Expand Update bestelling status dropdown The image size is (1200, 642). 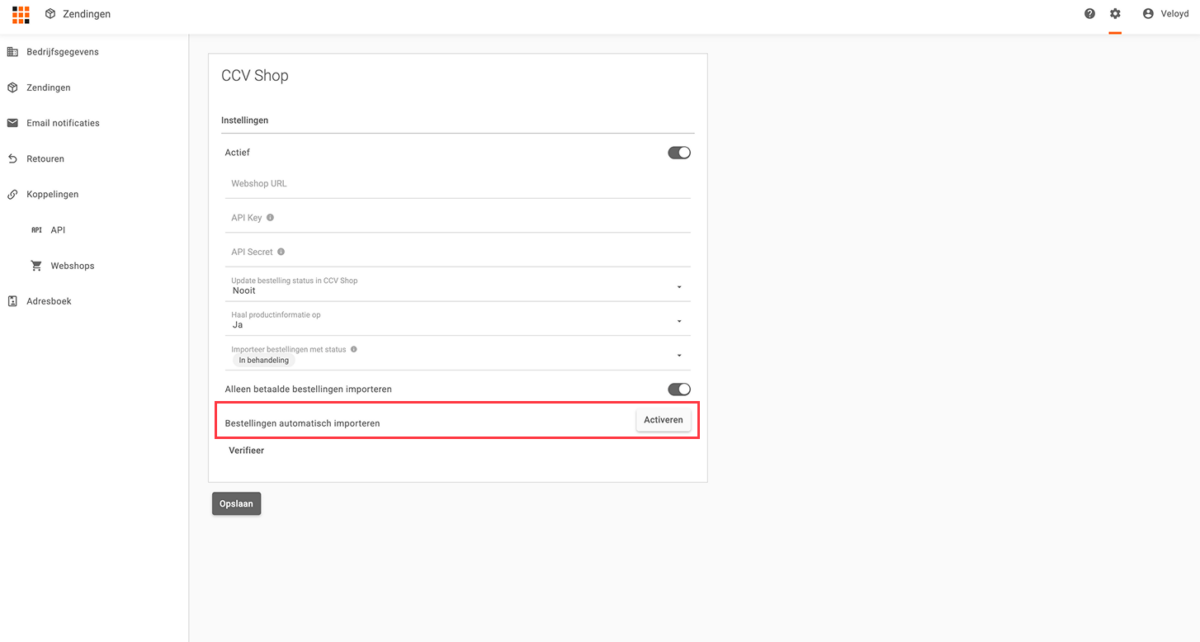679,287
